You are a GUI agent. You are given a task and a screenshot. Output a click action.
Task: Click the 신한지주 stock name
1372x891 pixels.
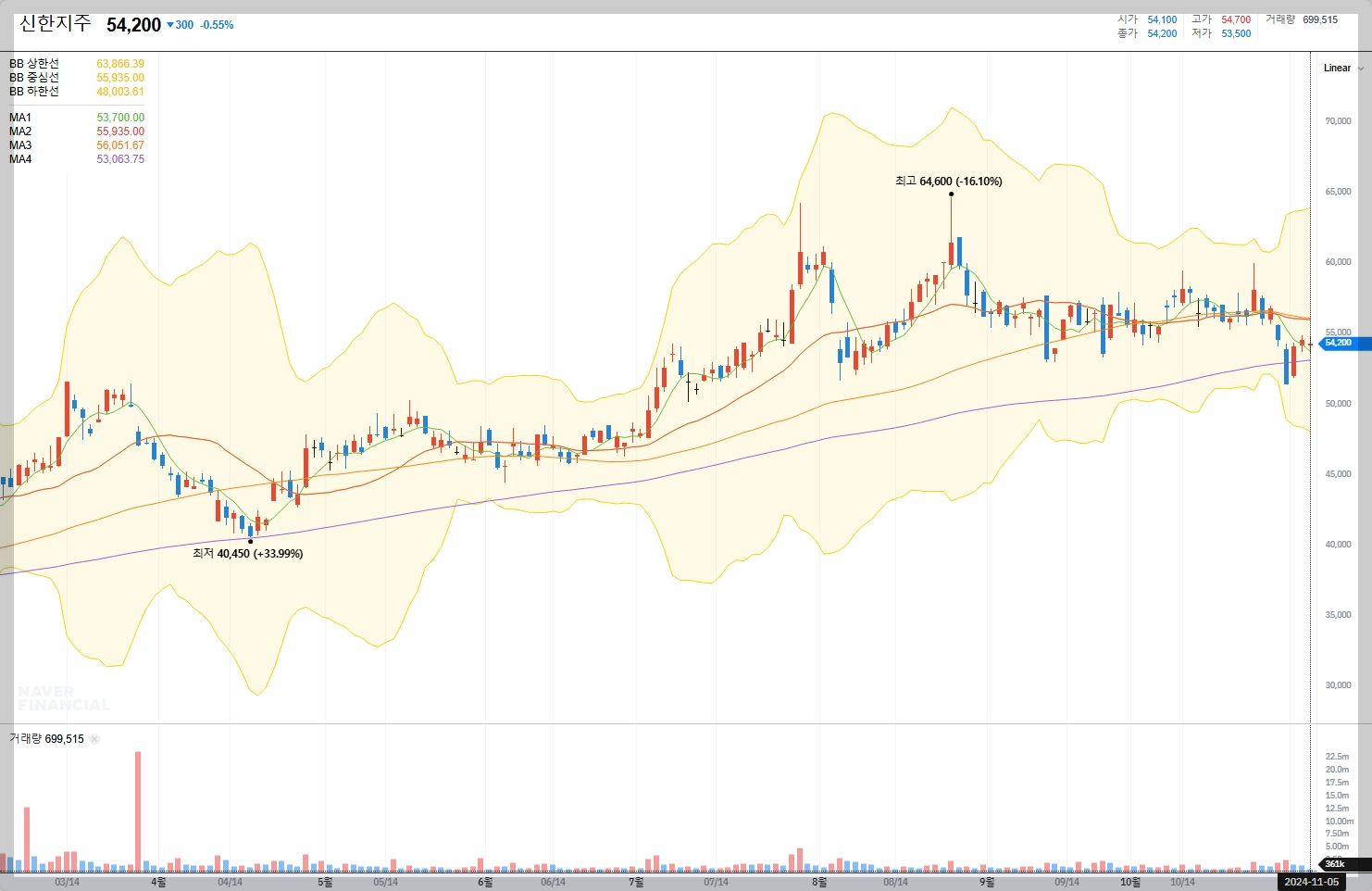pyautogui.click(x=56, y=23)
